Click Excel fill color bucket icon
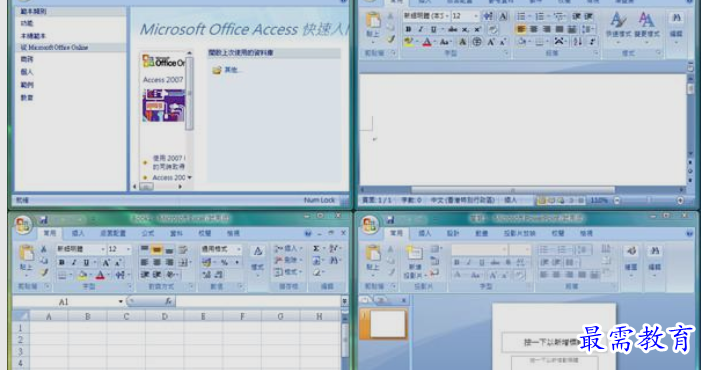The image size is (701, 370). [x=82, y=275]
